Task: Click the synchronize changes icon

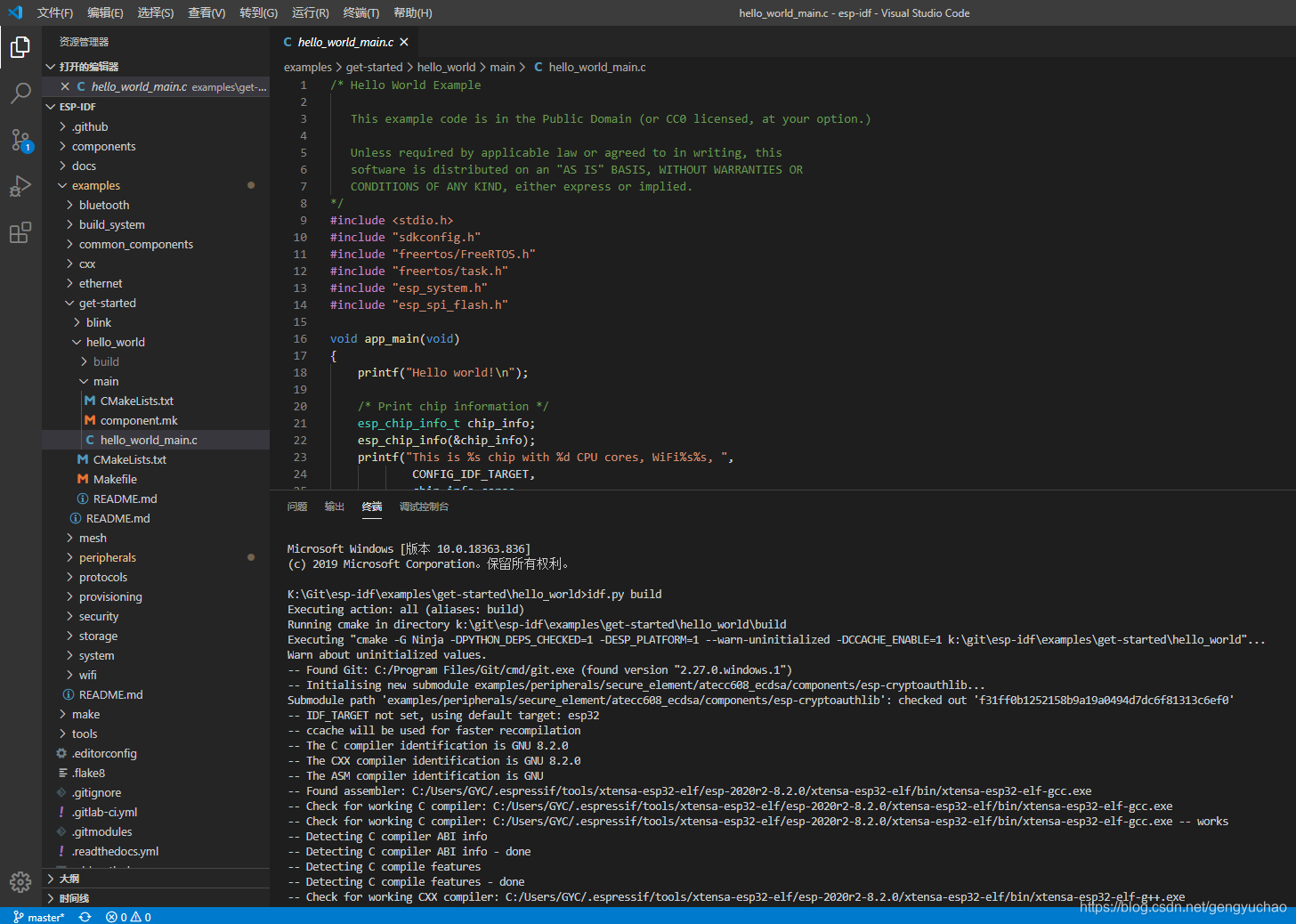Action: pyautogui.click(x=85, y=917)
